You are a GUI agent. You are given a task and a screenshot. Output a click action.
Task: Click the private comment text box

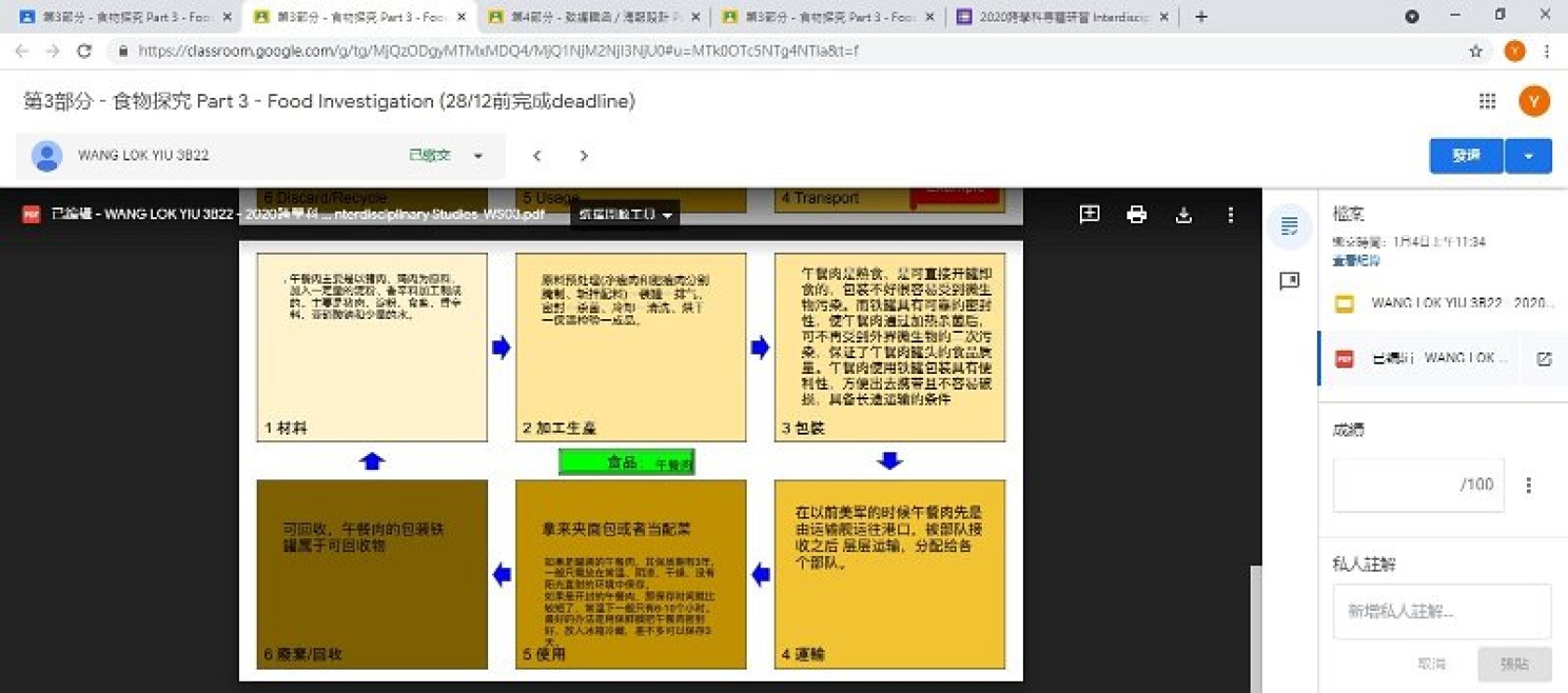1441,611
